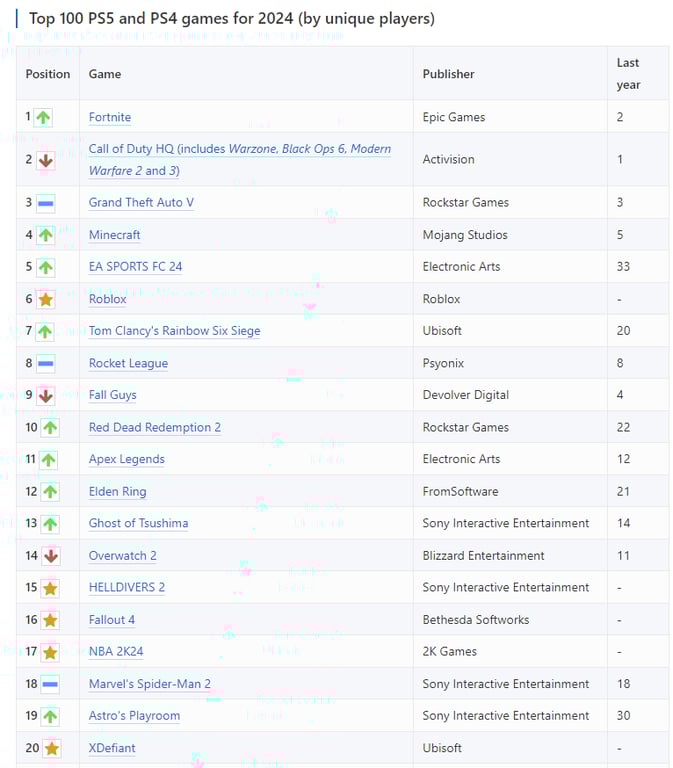Open Tom Clancy's Rainbow Six Siege link
673x768 pixels.
pyautogui.click(x=174, y=331)
